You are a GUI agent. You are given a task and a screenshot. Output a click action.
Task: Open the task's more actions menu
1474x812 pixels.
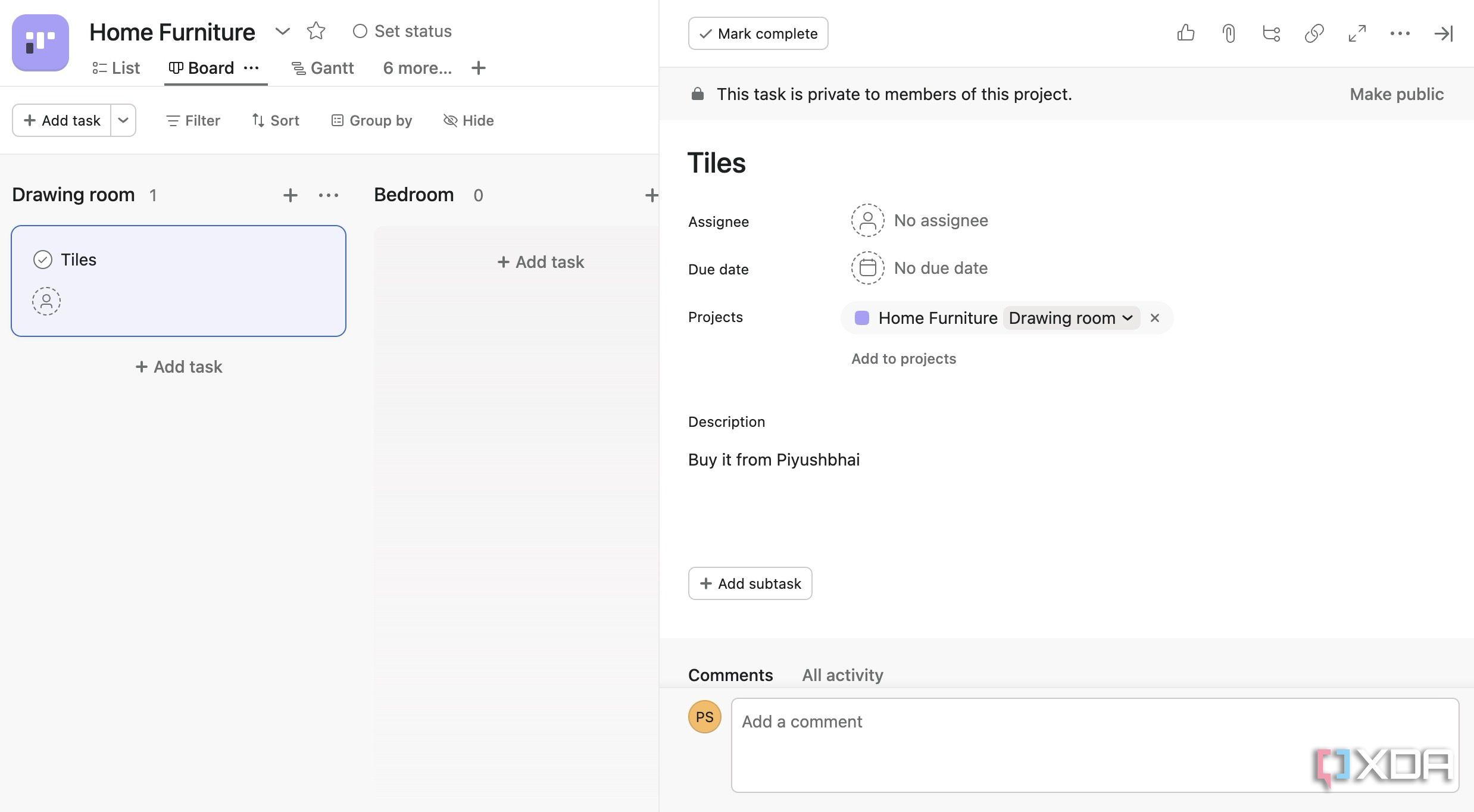tap(1400, 33)
